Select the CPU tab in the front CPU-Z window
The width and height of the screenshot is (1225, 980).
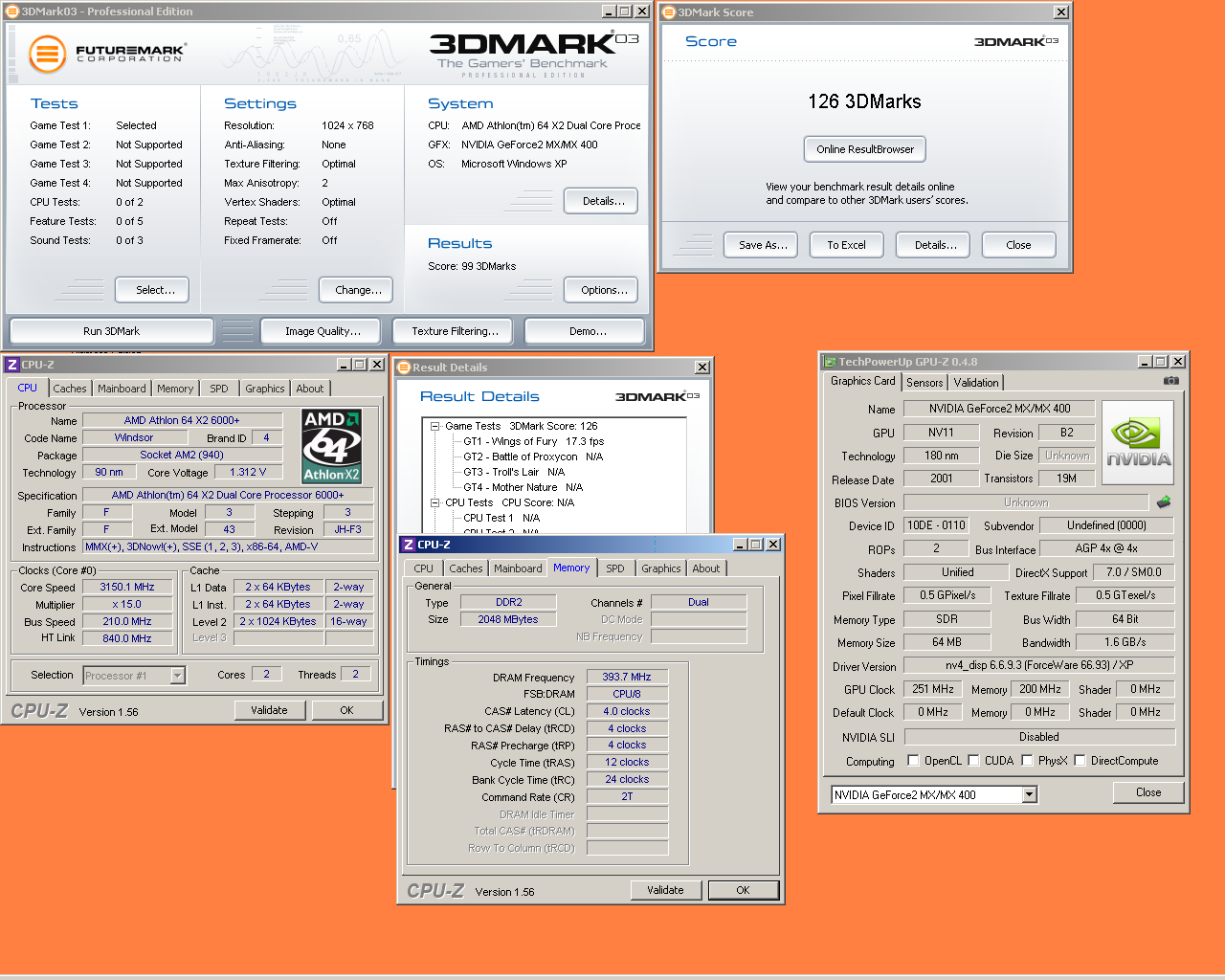(x=424, y=568)
